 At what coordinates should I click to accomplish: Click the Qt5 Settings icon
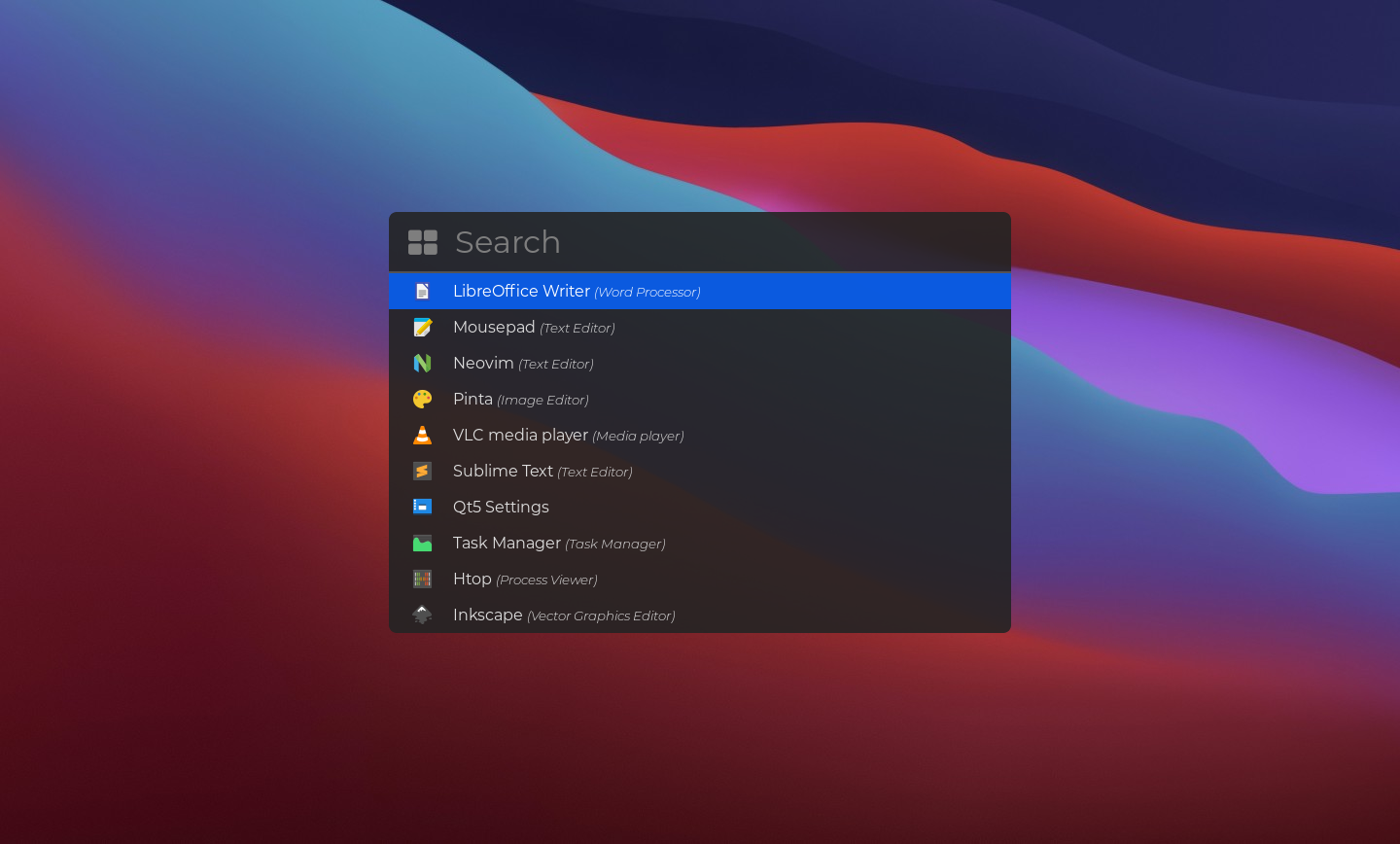click(x=422, y=507)
